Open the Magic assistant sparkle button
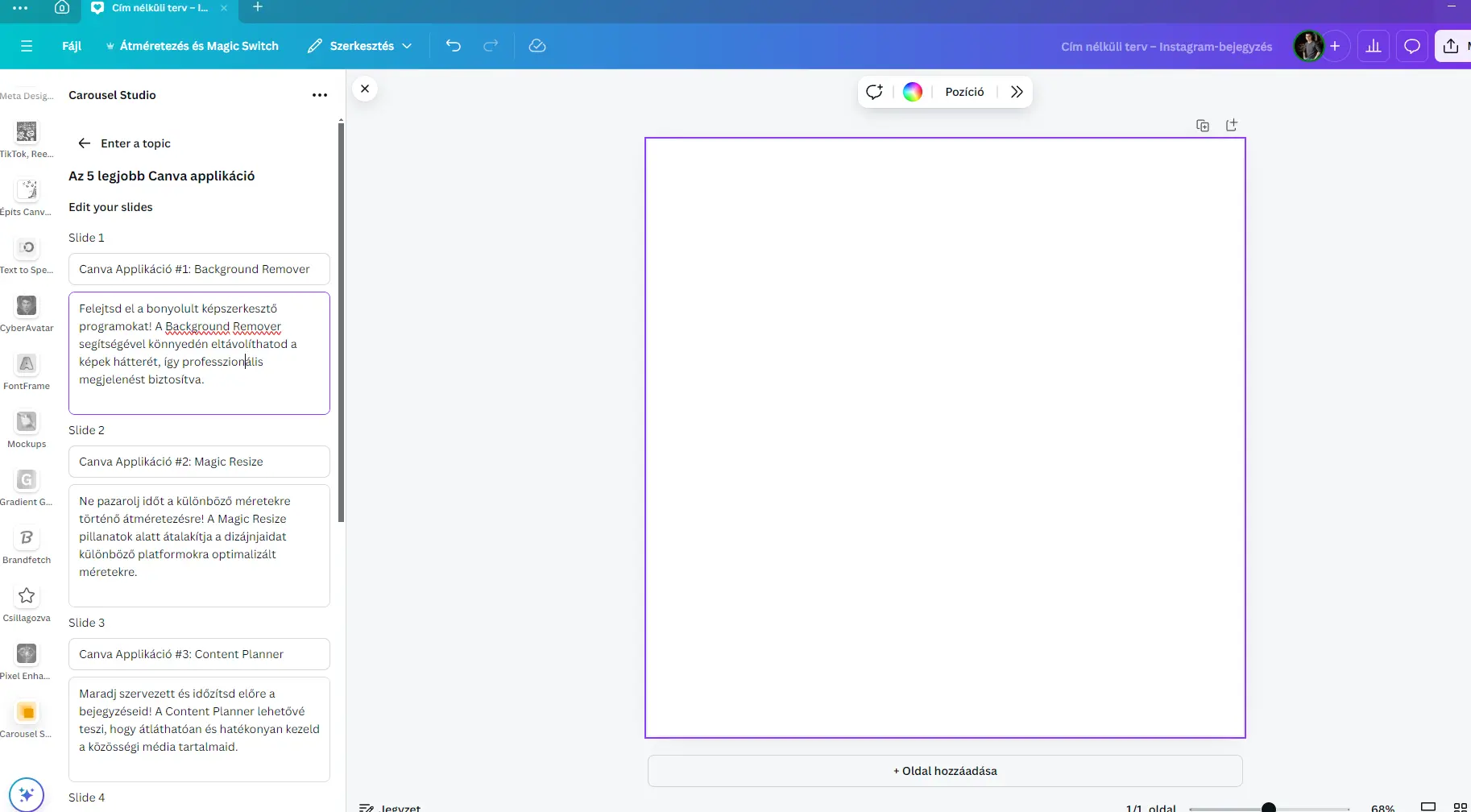The height and width of the screenshot is (812, 1471). 27,794
